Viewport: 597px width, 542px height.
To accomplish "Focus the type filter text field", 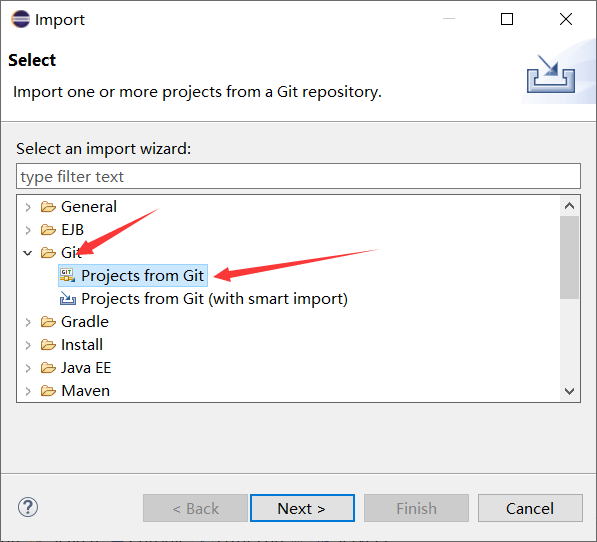I will (x=298, y=176).
